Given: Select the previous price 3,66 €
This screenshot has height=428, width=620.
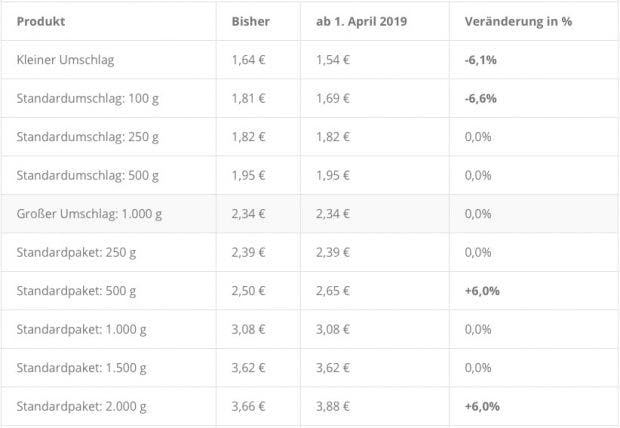Looking at the screenshot, I should coord(248,406).
